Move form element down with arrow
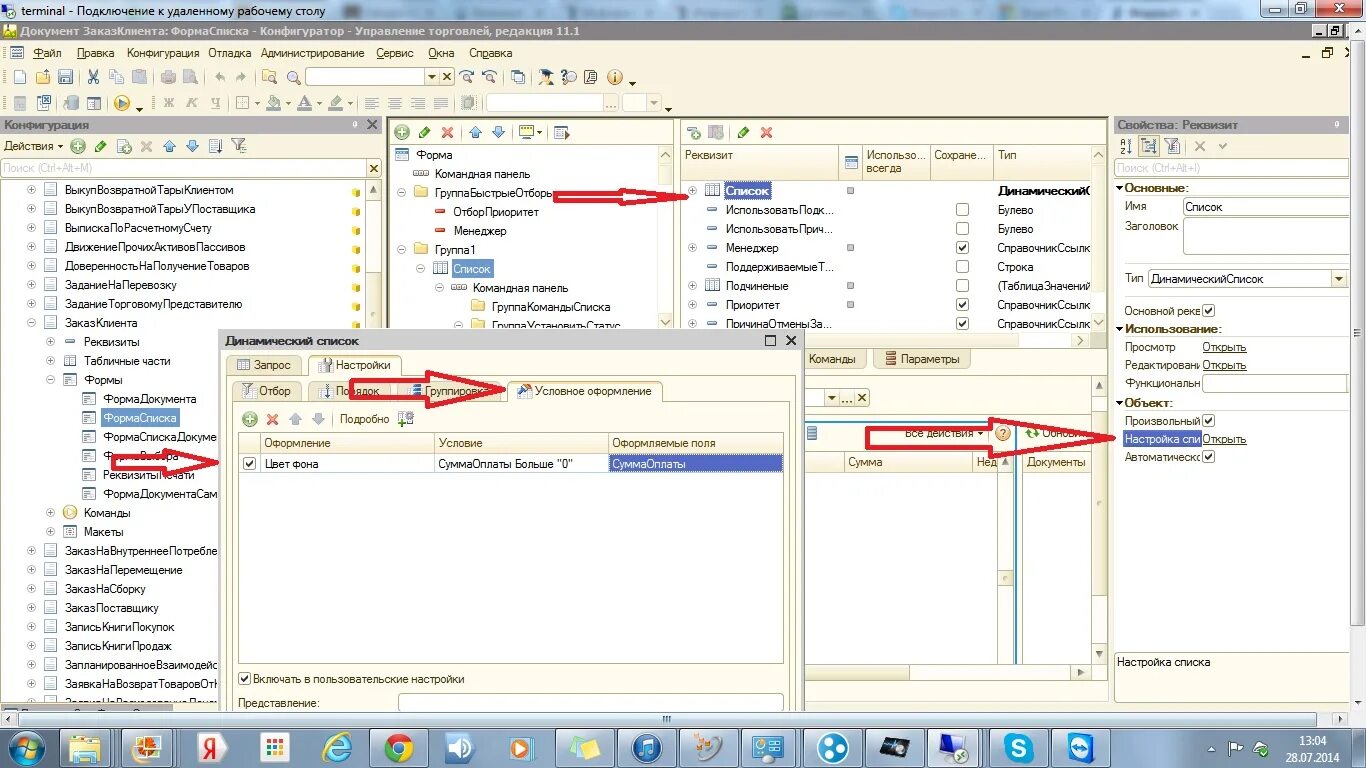The image size is (1366, 768). [x=498, y=132]
